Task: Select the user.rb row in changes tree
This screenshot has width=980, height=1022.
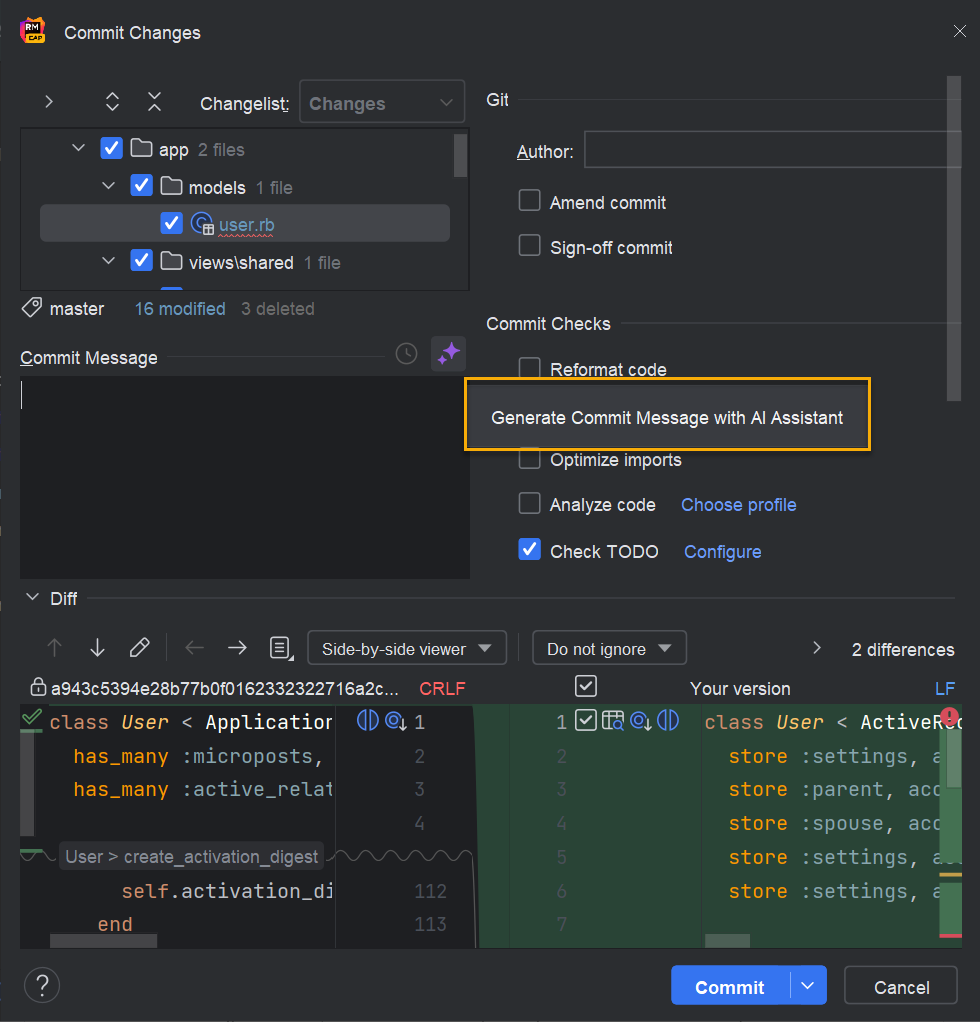Action: [x=245, y=224]
